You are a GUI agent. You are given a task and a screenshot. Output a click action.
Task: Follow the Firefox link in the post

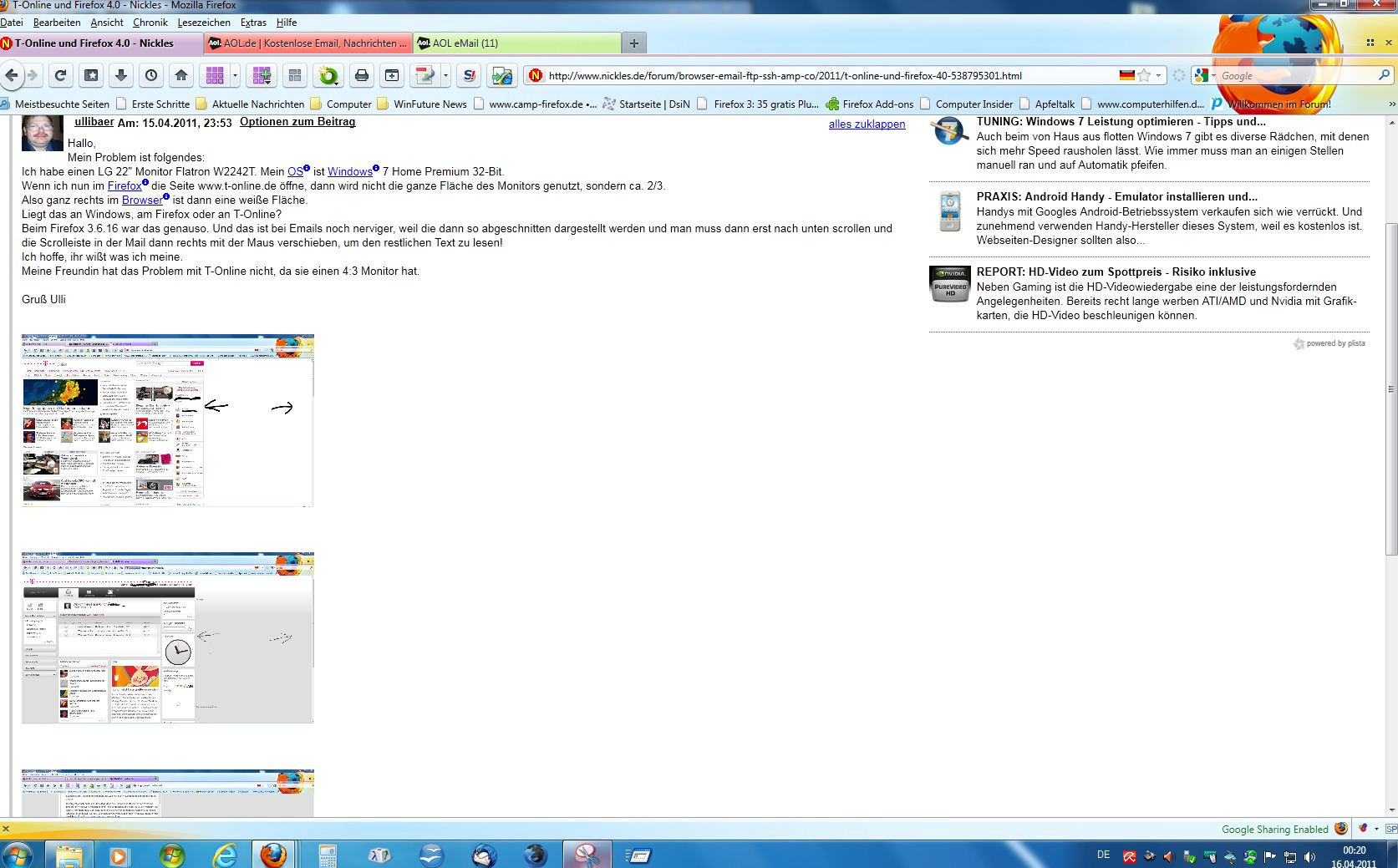click(124, 185)
